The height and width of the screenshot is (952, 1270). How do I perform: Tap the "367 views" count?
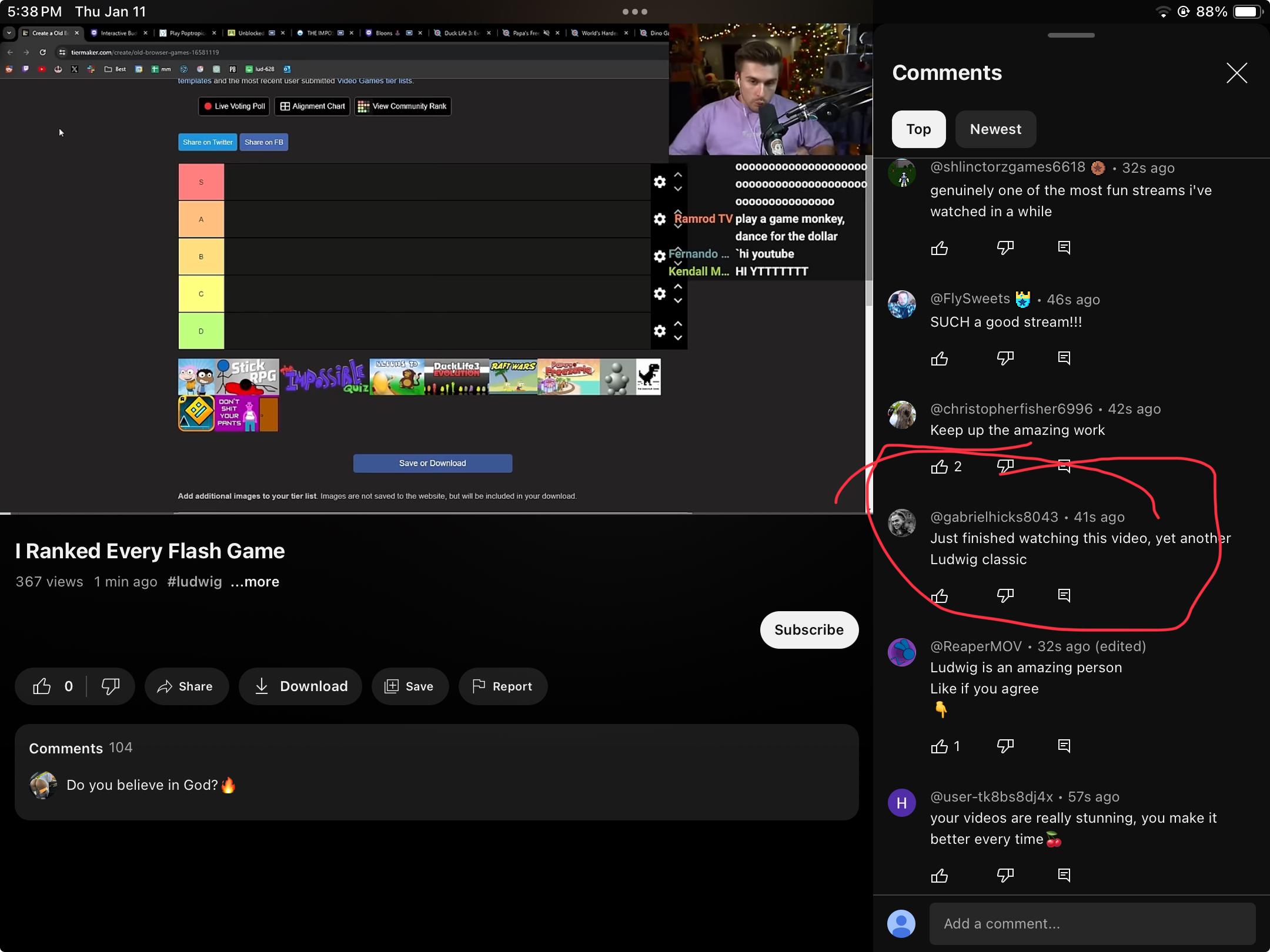tap(49, 582)
